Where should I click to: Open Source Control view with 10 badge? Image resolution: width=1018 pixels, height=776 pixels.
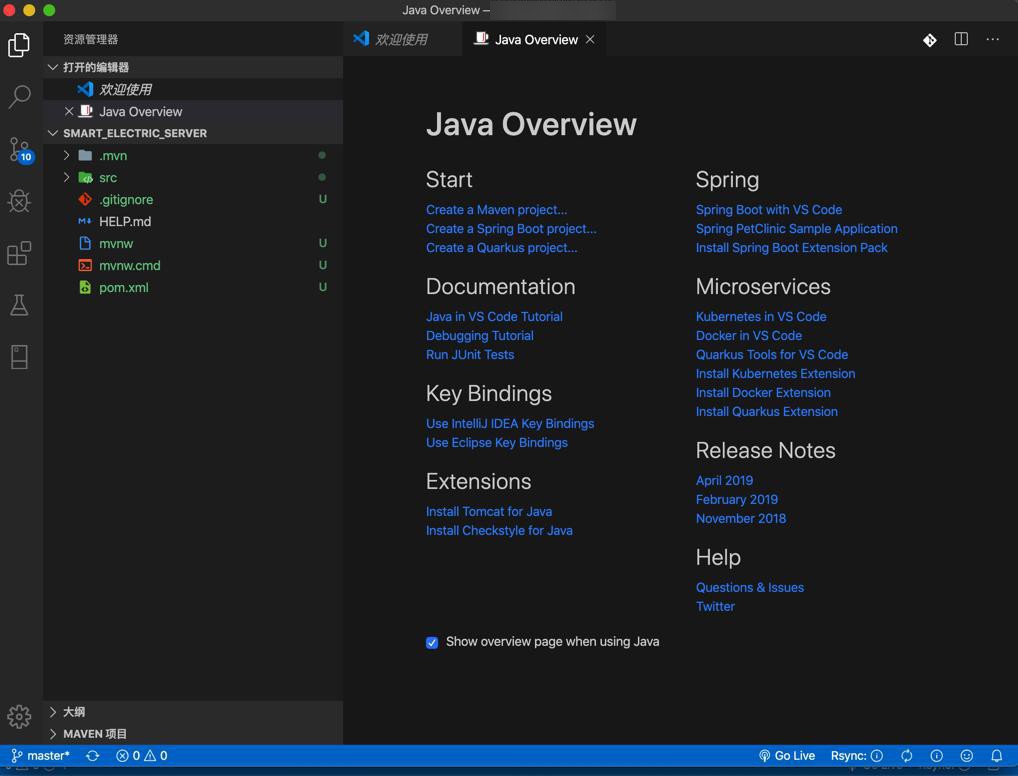click(x=20, y=150)
